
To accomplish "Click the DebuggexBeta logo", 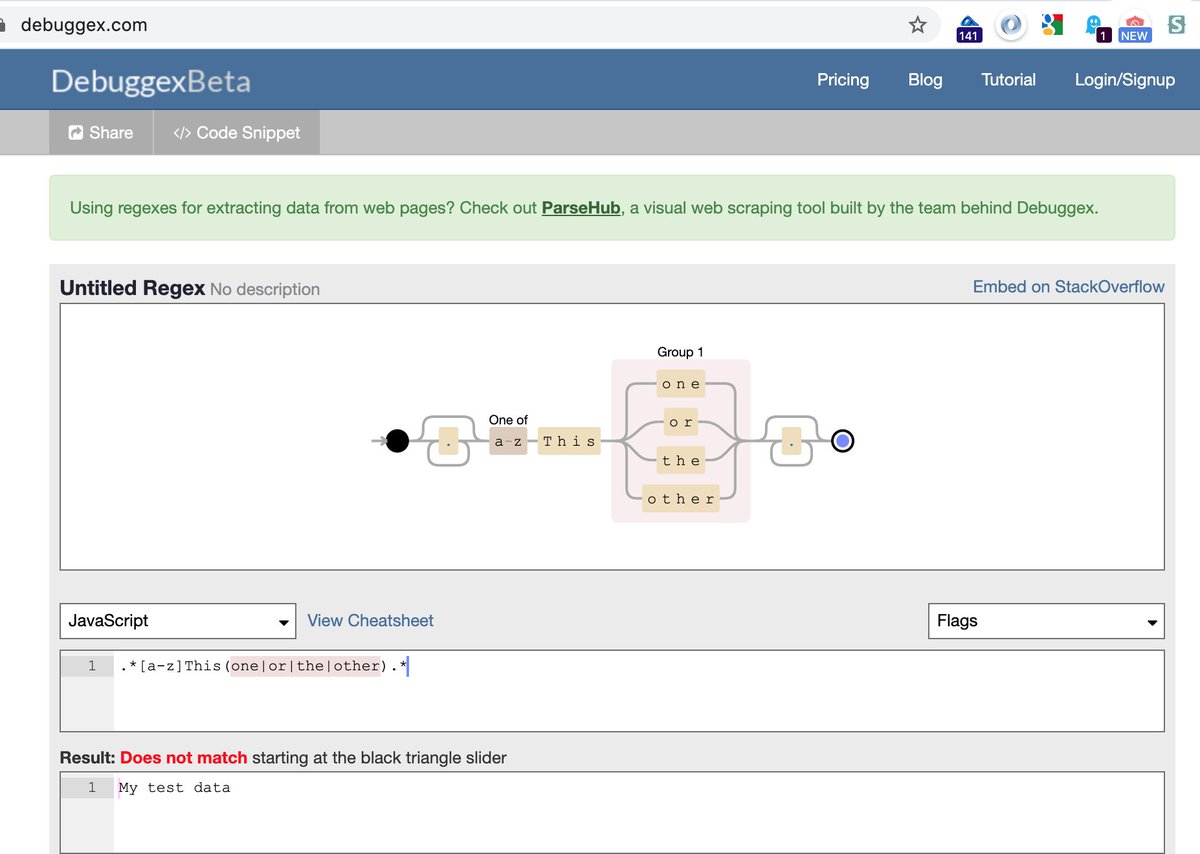I will (x=151, y=81).
